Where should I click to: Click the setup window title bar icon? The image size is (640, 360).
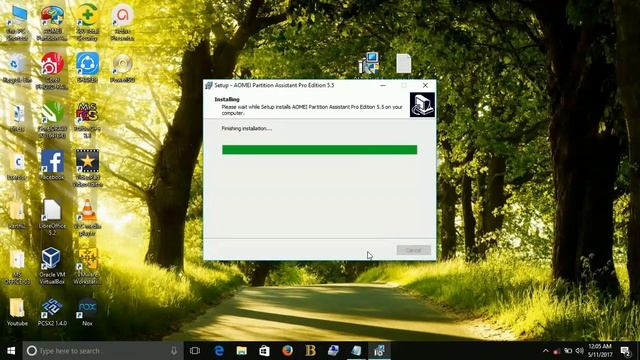[209, 85]
